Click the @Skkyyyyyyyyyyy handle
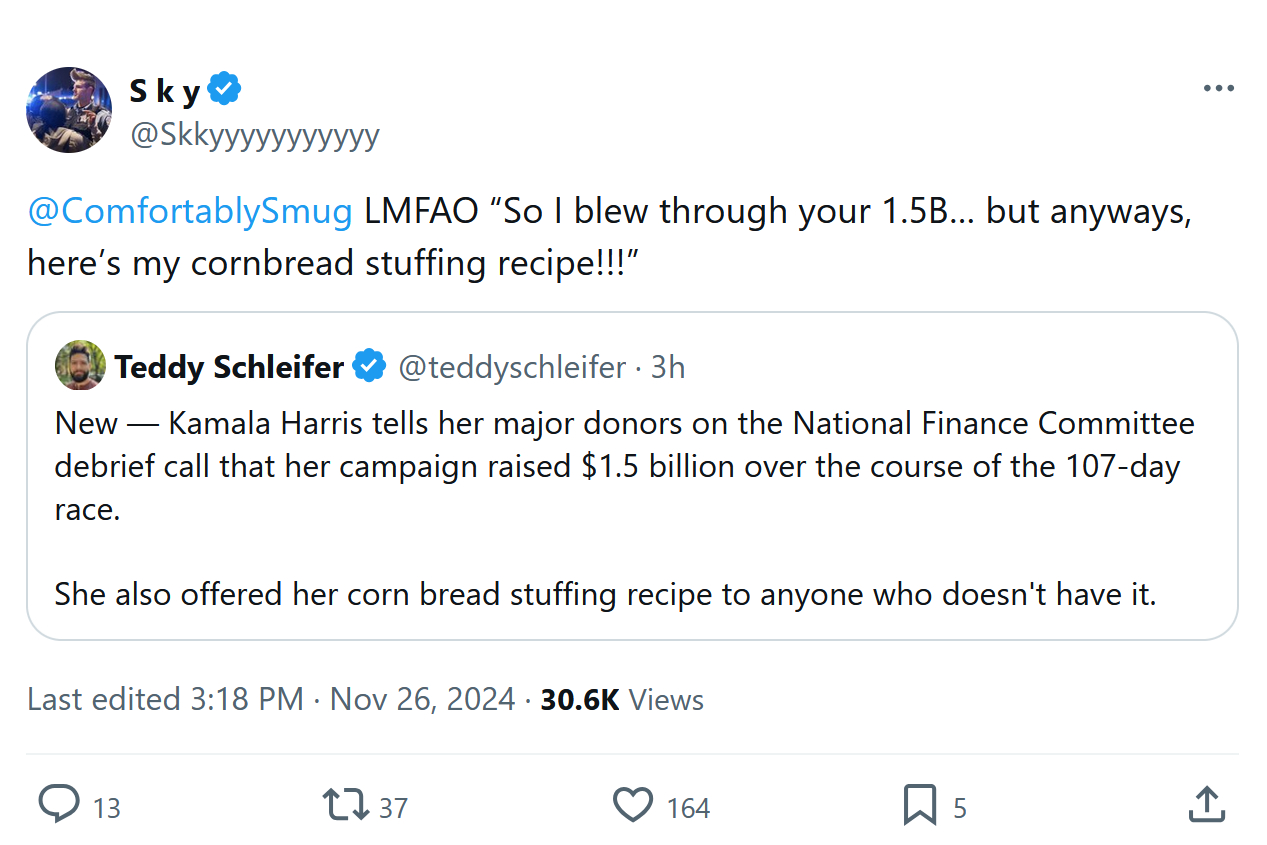Screen dimensions: 1267x845 click(255, 135)
